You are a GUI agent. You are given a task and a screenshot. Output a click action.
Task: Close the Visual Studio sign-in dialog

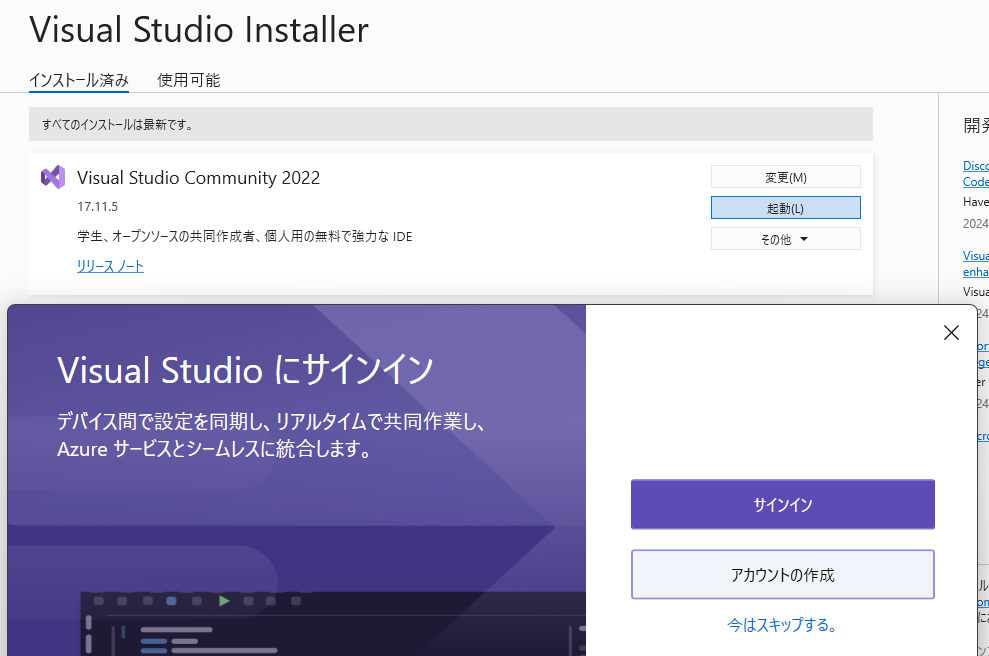click(x=951, y=332)
